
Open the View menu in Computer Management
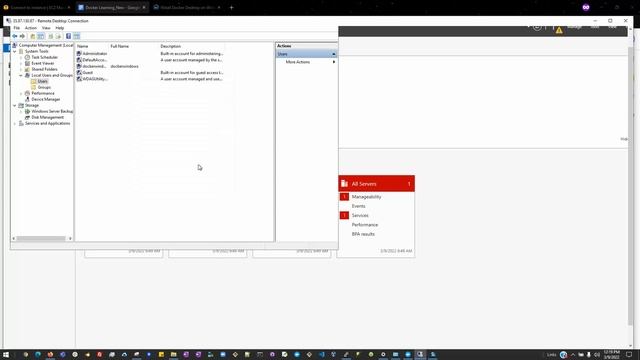(x=46, y=28)
